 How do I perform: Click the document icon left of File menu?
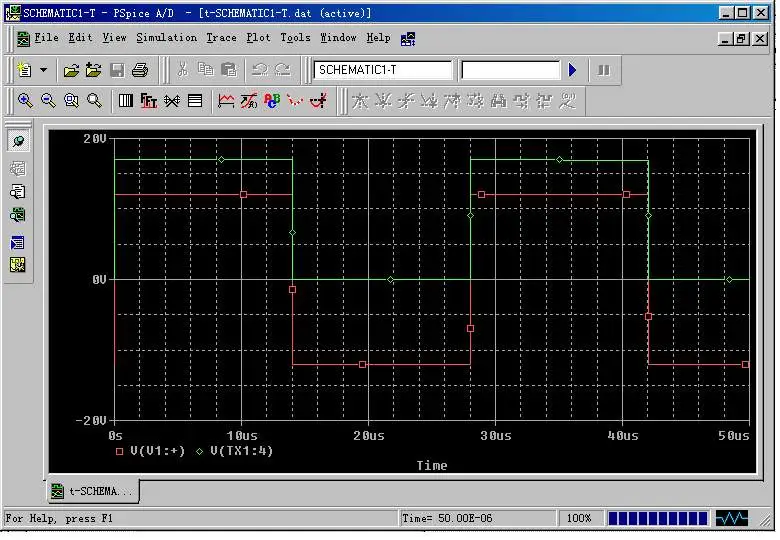(23, 38)
